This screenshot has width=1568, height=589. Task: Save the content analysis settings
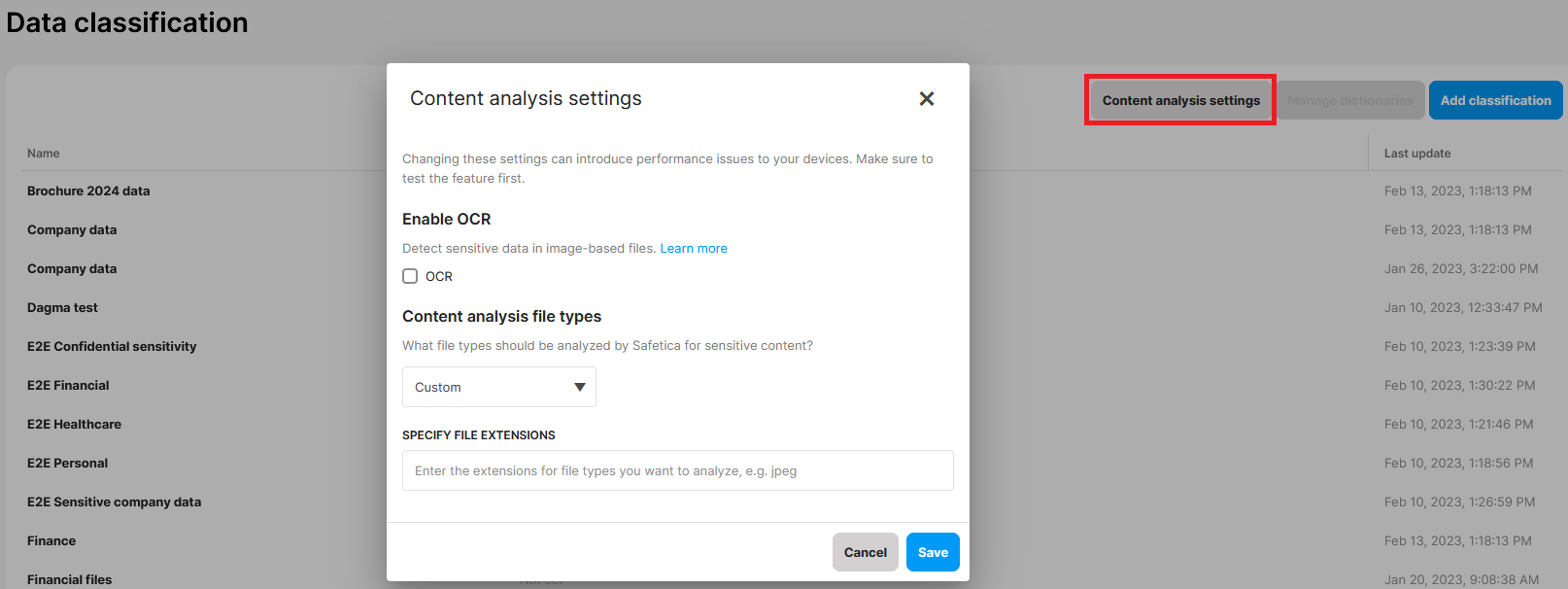coord(933,552)
